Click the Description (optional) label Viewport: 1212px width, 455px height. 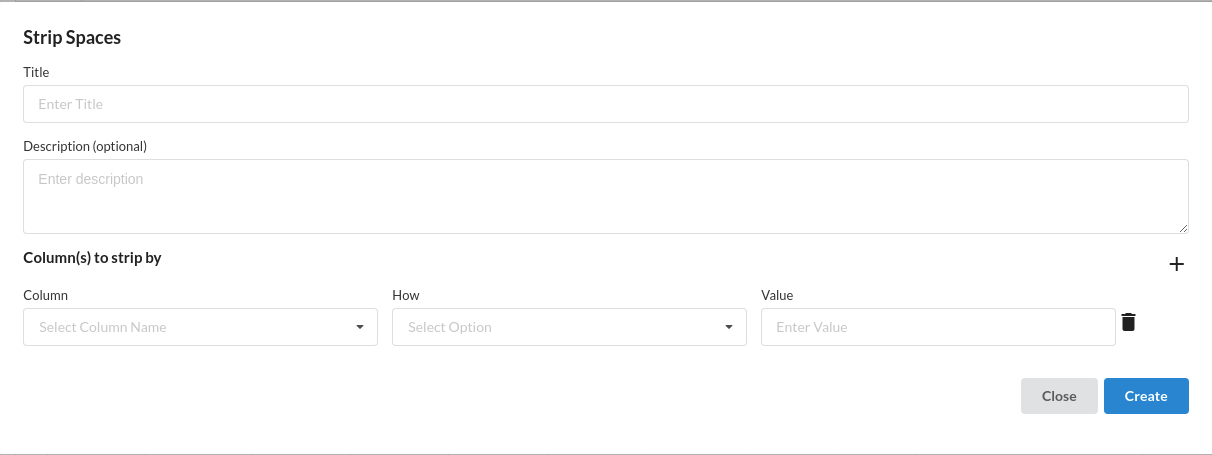tap(85, 146)
